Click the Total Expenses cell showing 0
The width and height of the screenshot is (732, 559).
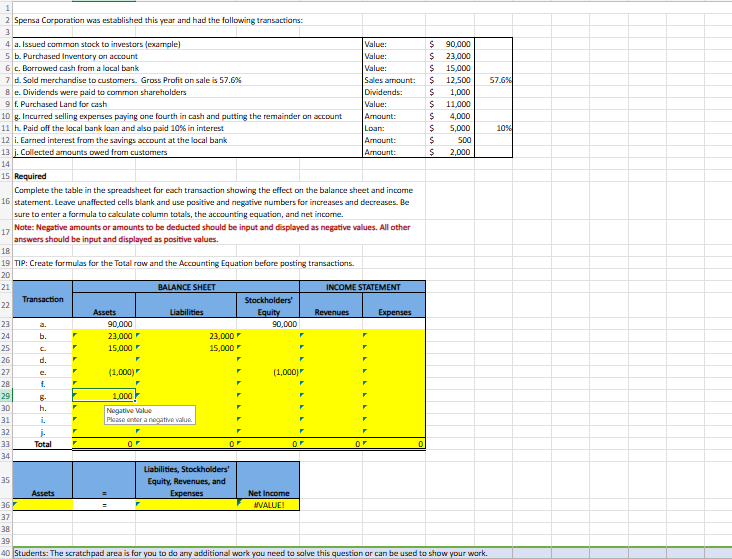394,444
